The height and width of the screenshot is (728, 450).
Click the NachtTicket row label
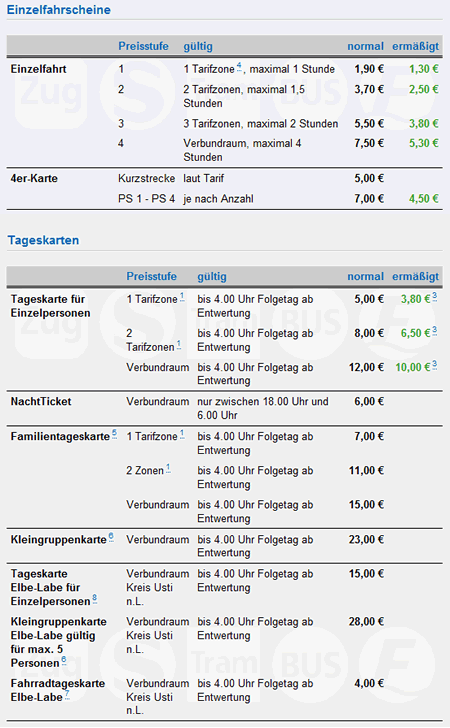tap(41, 402)
